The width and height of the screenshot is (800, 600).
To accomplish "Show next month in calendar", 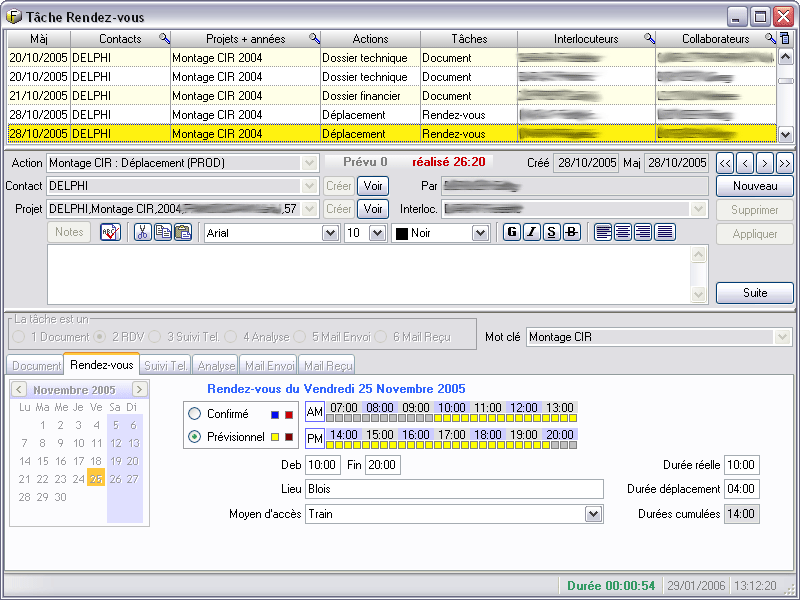I will click(139, 389).
